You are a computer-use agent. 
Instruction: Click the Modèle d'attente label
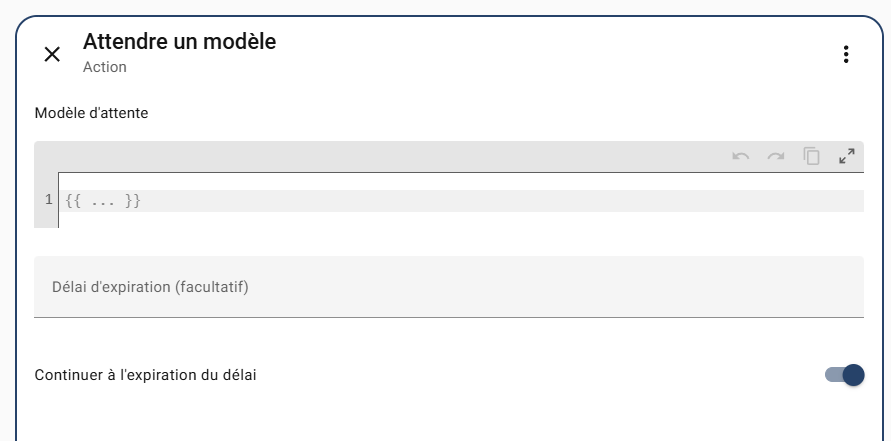tap(91, 113)
